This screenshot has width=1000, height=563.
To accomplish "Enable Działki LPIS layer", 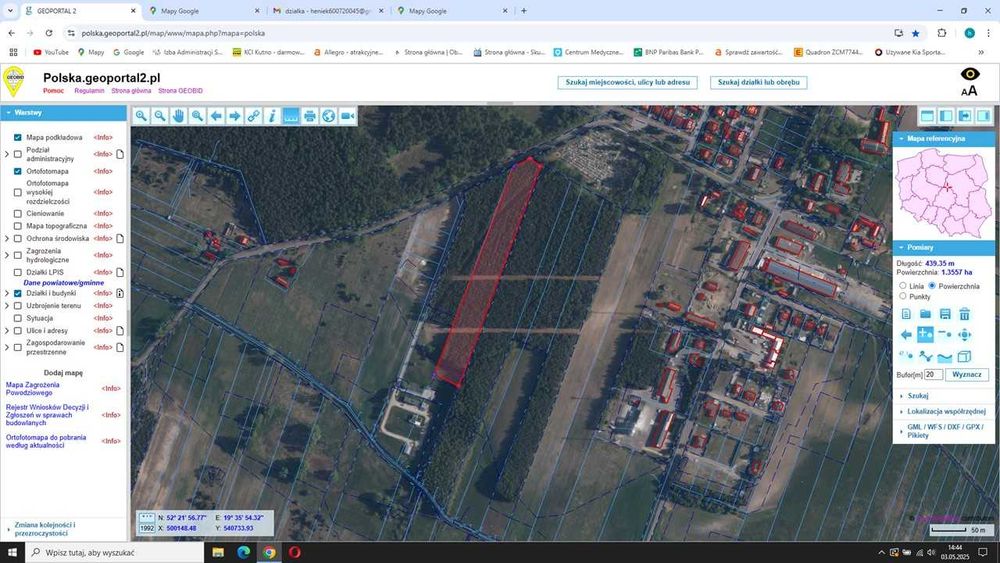I will [17, 272].
